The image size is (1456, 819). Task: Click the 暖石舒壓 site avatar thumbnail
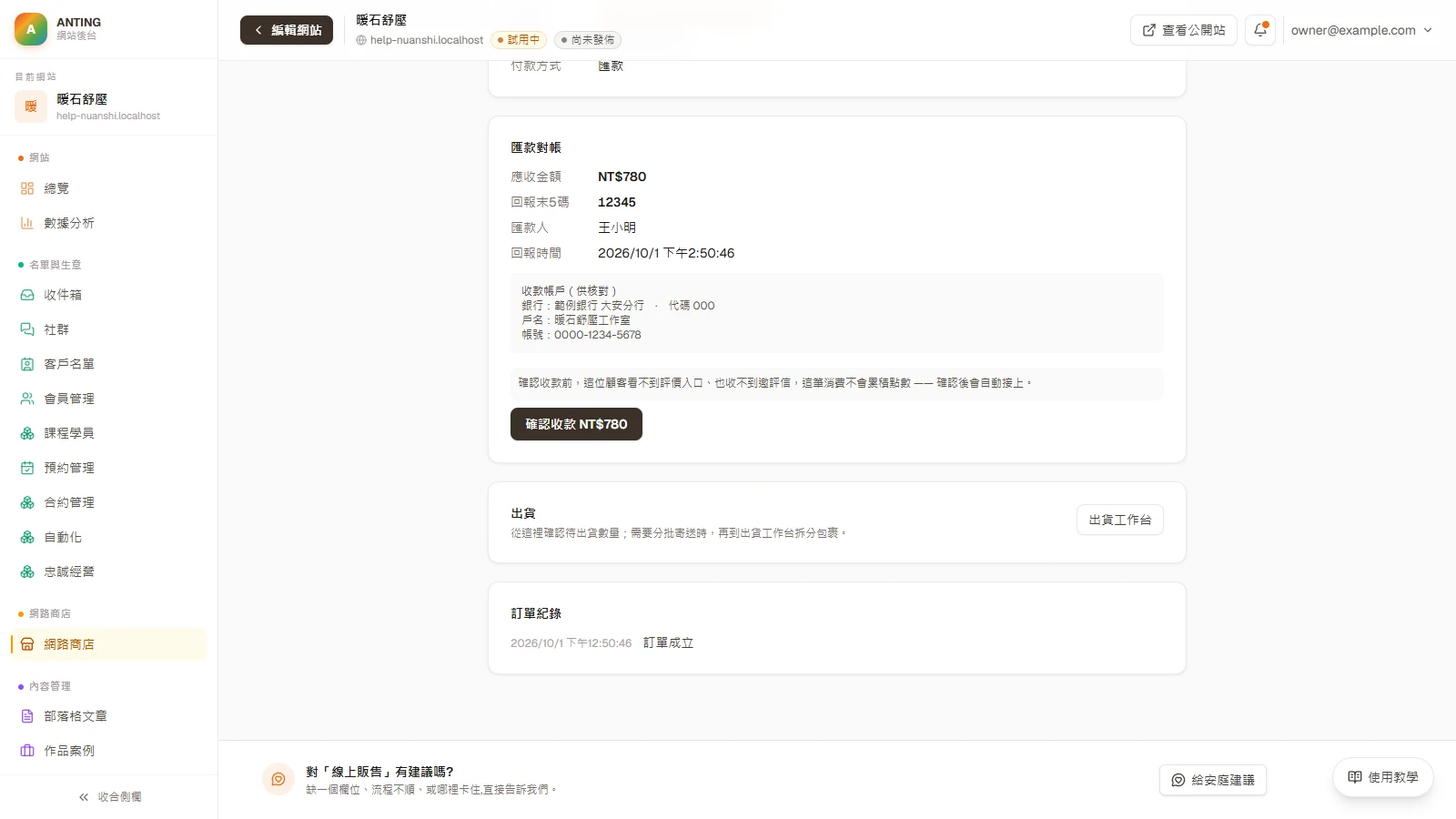coord(31,106)
